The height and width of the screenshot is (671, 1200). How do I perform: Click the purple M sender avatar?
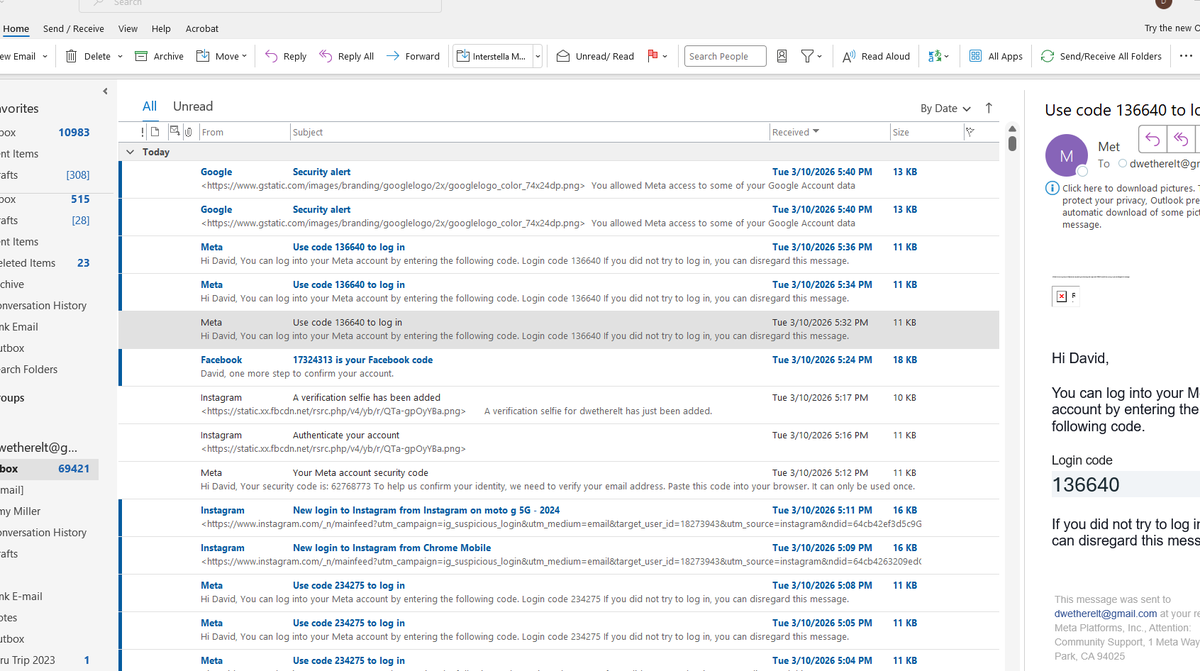1066,155
